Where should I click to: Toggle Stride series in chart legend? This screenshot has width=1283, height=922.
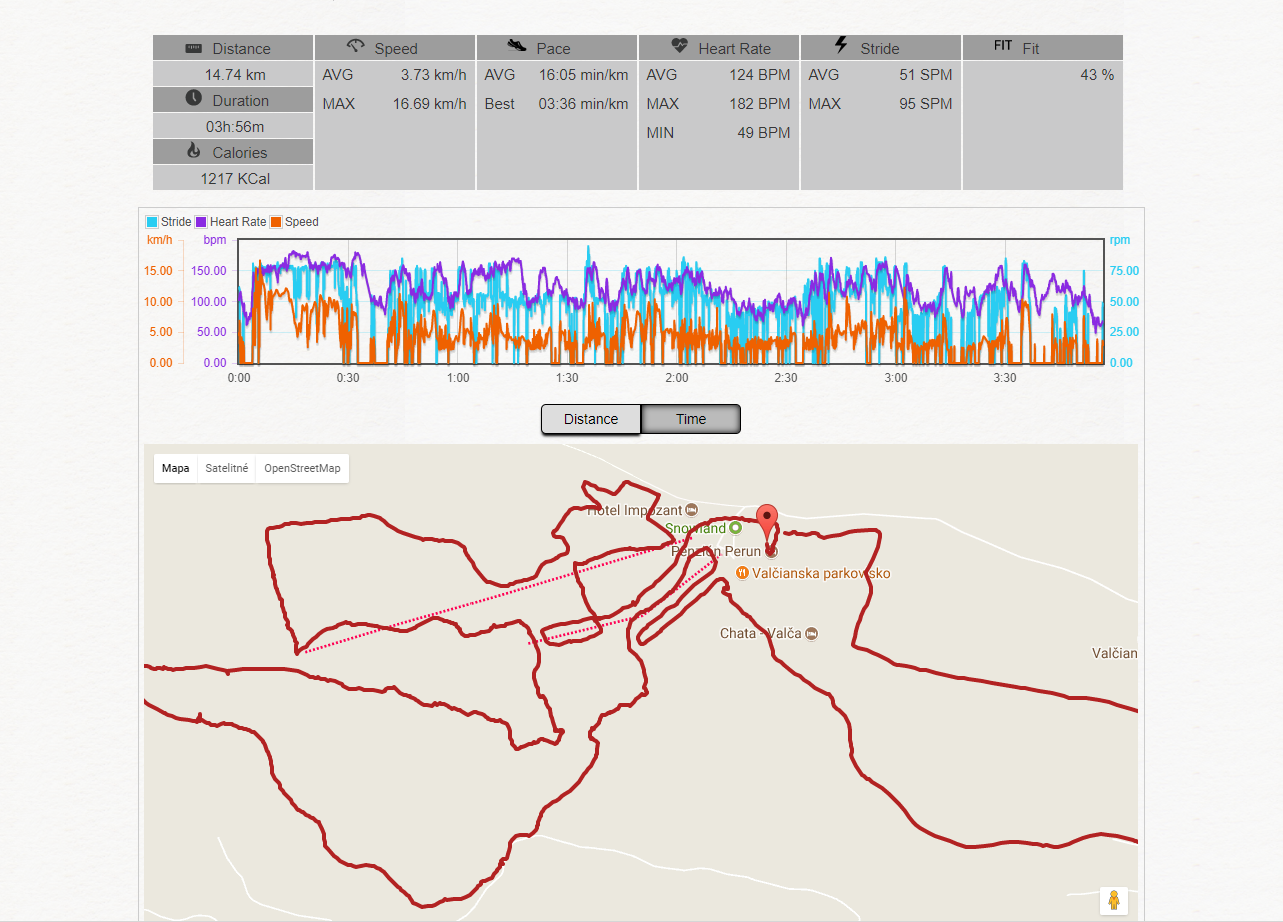(x=168, y=222)
